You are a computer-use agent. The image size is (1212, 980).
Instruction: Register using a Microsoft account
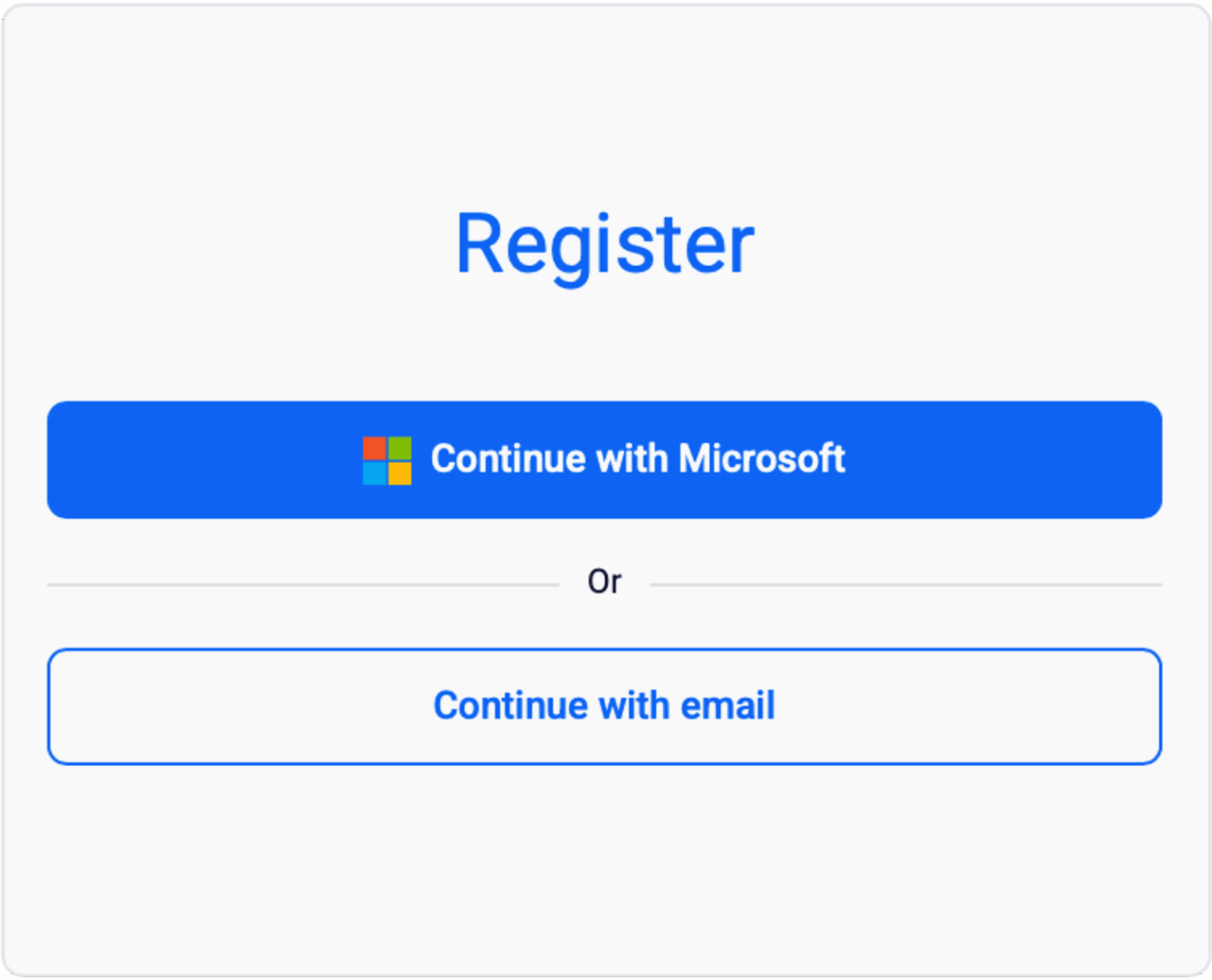point(604,459)
